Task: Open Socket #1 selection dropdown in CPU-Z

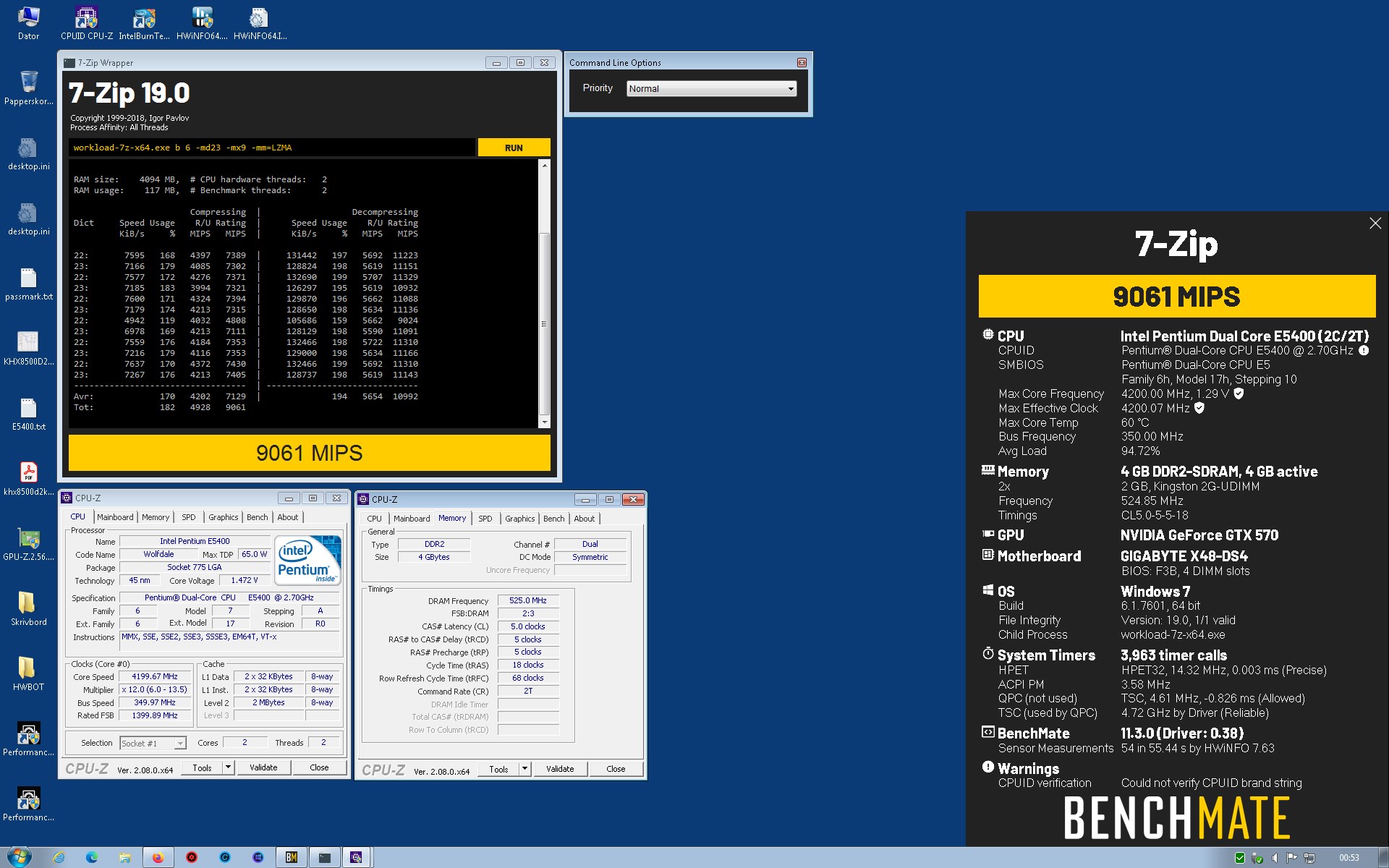Action: coord(153,743)
